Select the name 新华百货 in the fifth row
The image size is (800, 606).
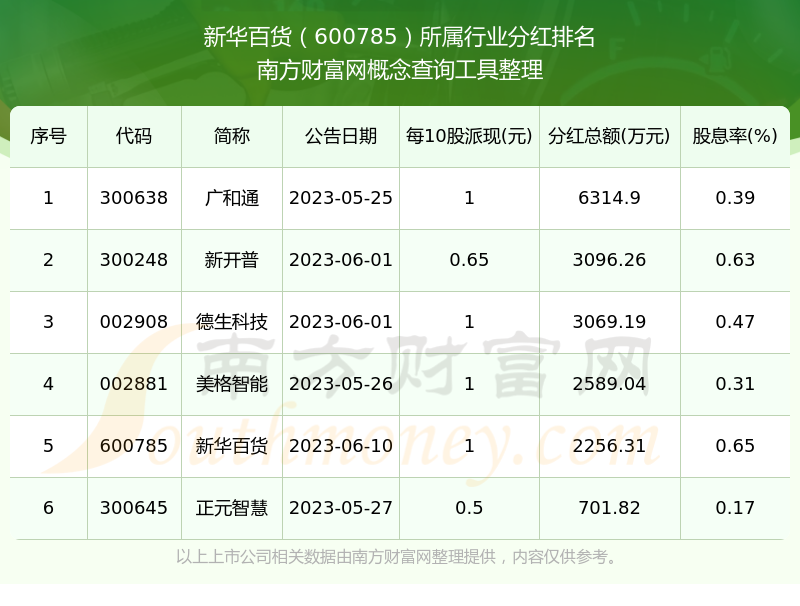[232, 446]
